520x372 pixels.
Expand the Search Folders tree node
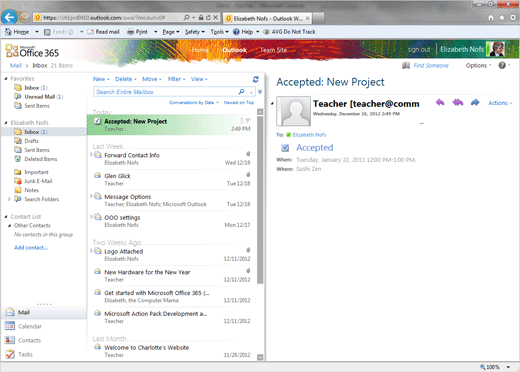9,199
